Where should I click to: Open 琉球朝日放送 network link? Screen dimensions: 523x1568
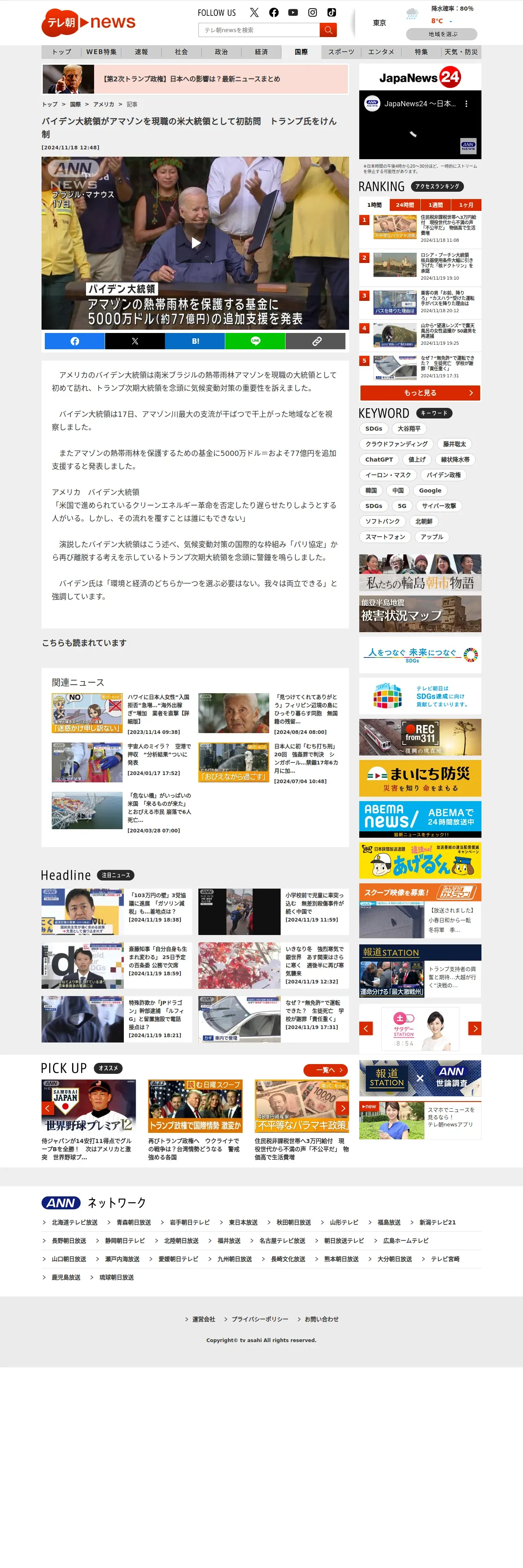pos(116,1277)
